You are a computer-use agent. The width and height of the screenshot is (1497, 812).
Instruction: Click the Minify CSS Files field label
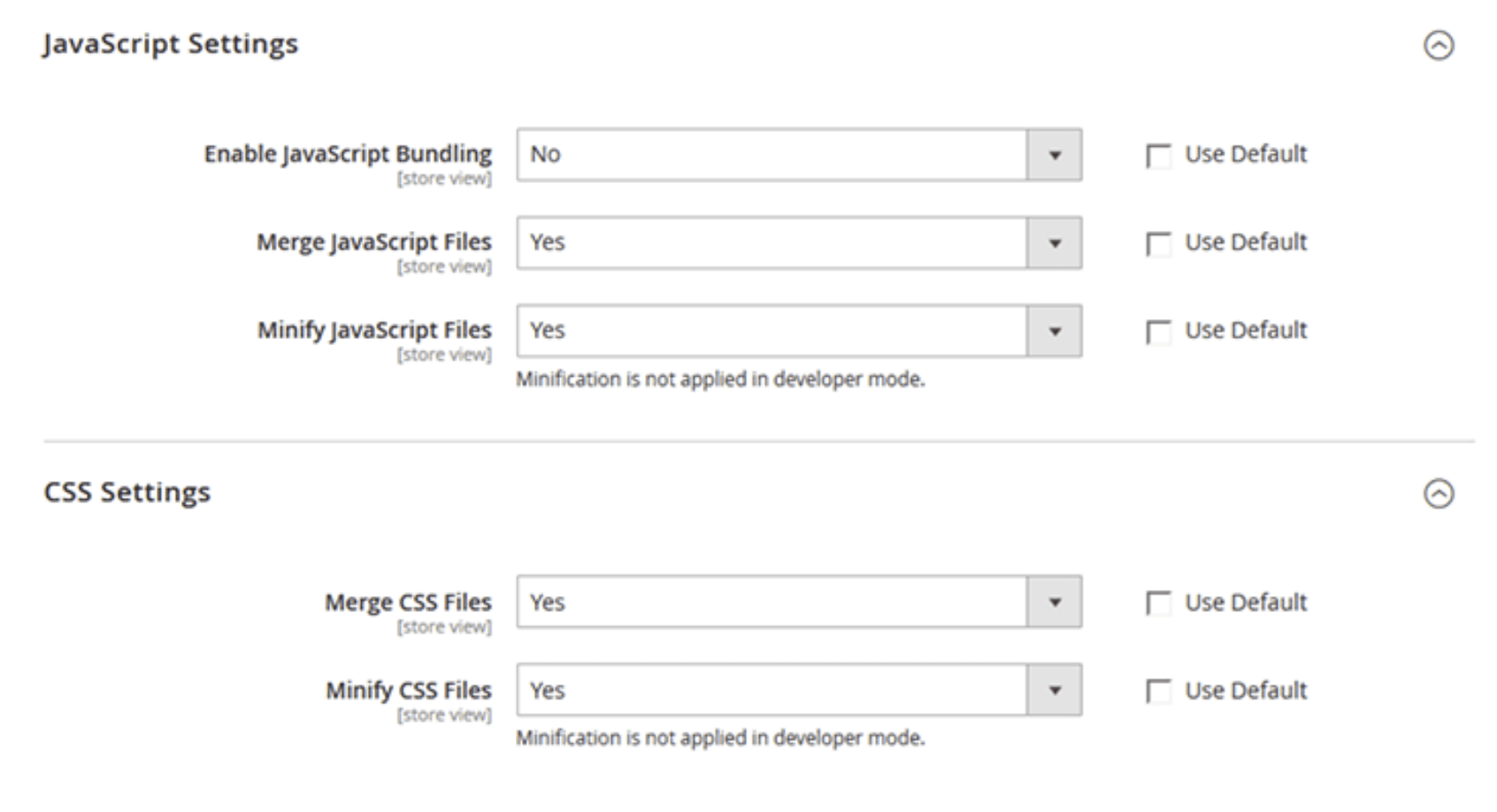[409, 690]
